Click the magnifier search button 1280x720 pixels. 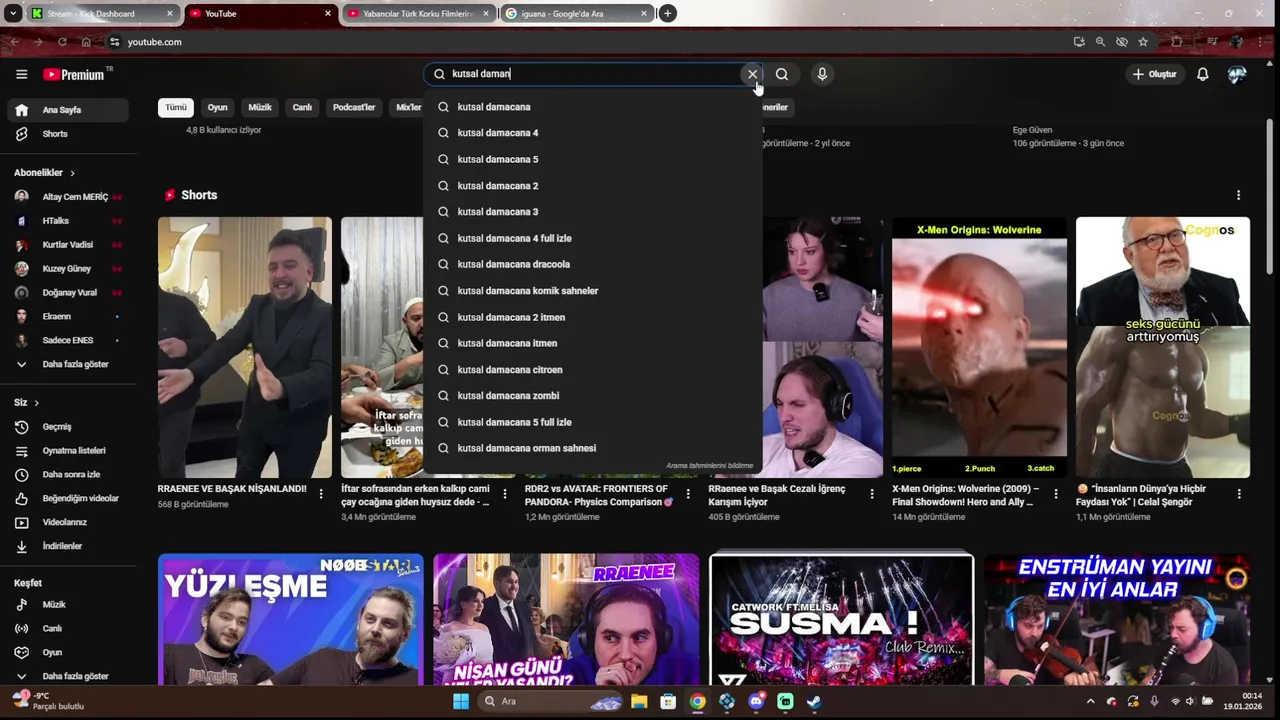coord(782,74)
